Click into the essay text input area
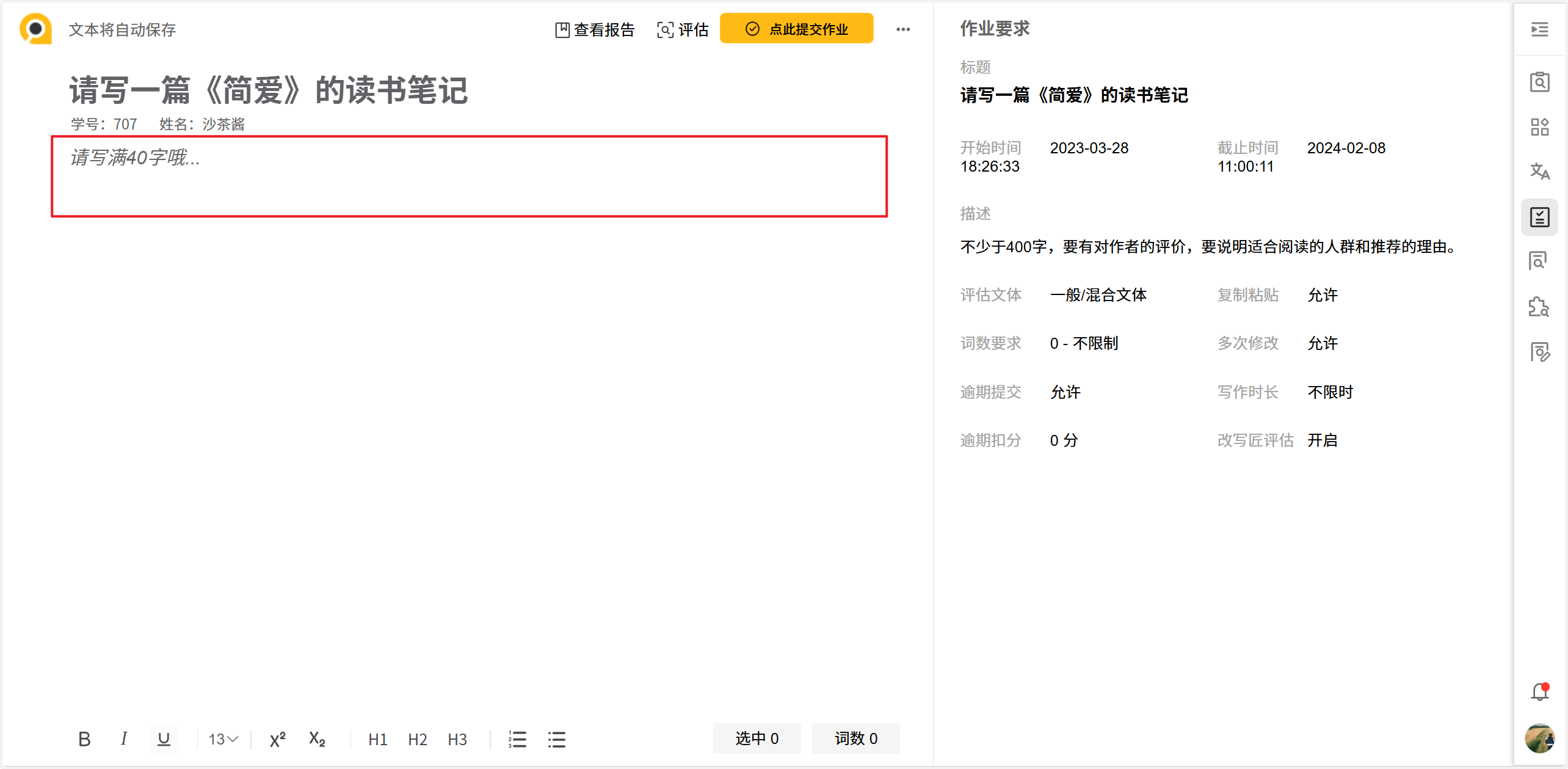Screen dimensions: 1568x769 469,176
